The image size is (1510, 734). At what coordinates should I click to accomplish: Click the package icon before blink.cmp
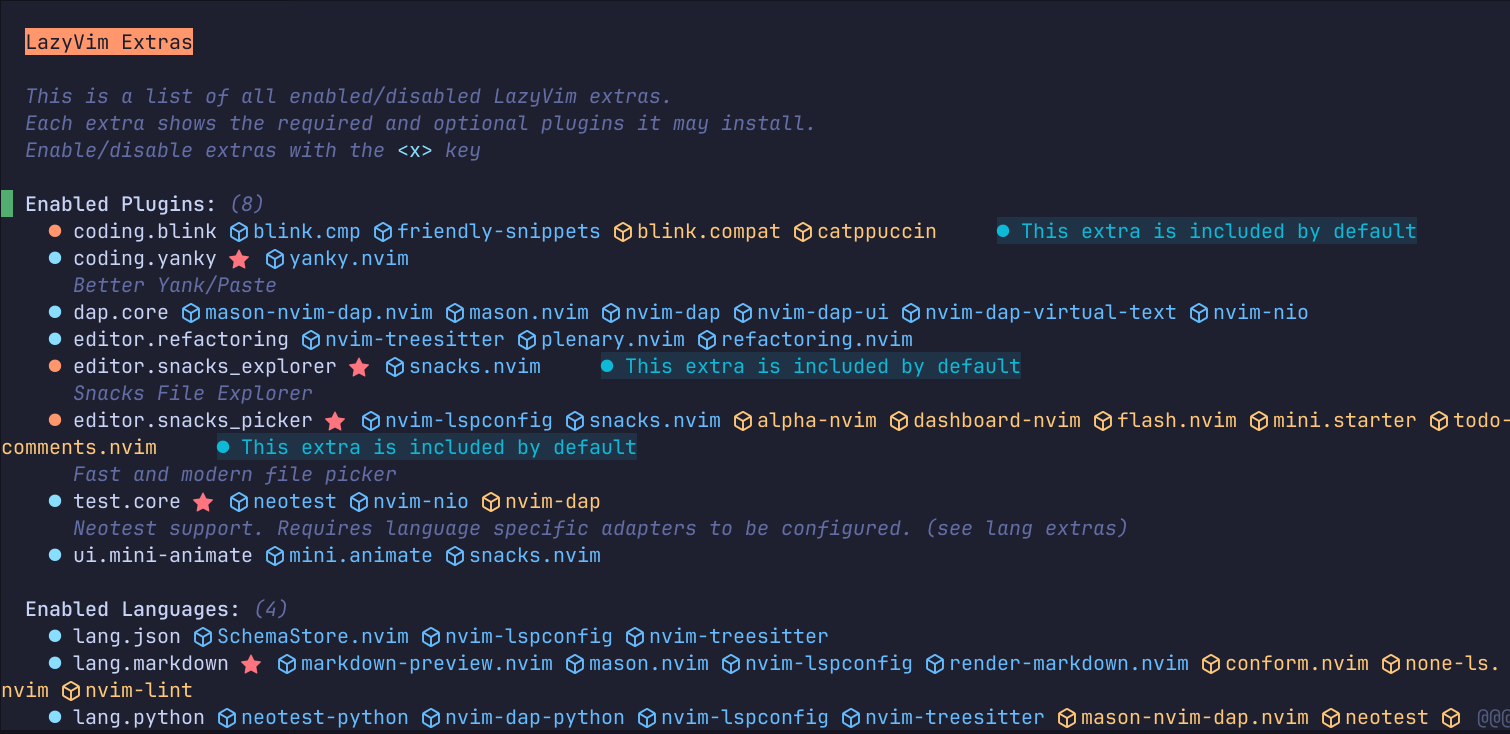pos(239,232)
